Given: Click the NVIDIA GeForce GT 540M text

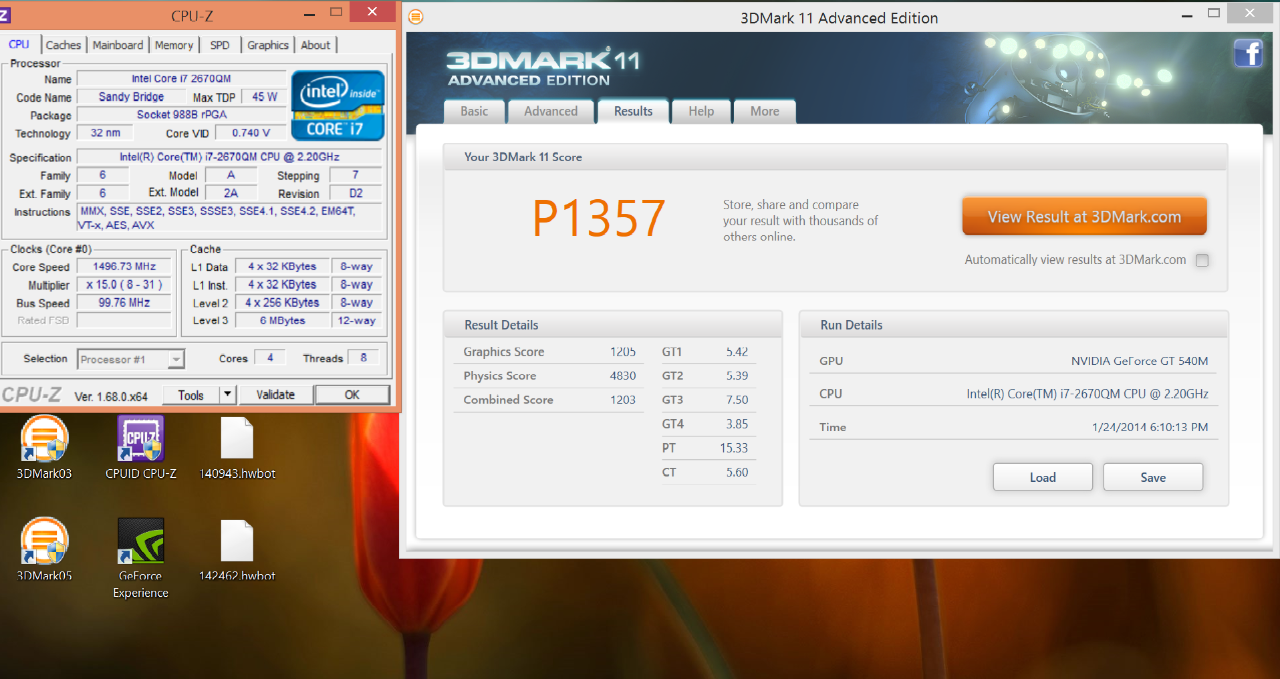Looking at the screenshot, I should (x=1140, y=362).
